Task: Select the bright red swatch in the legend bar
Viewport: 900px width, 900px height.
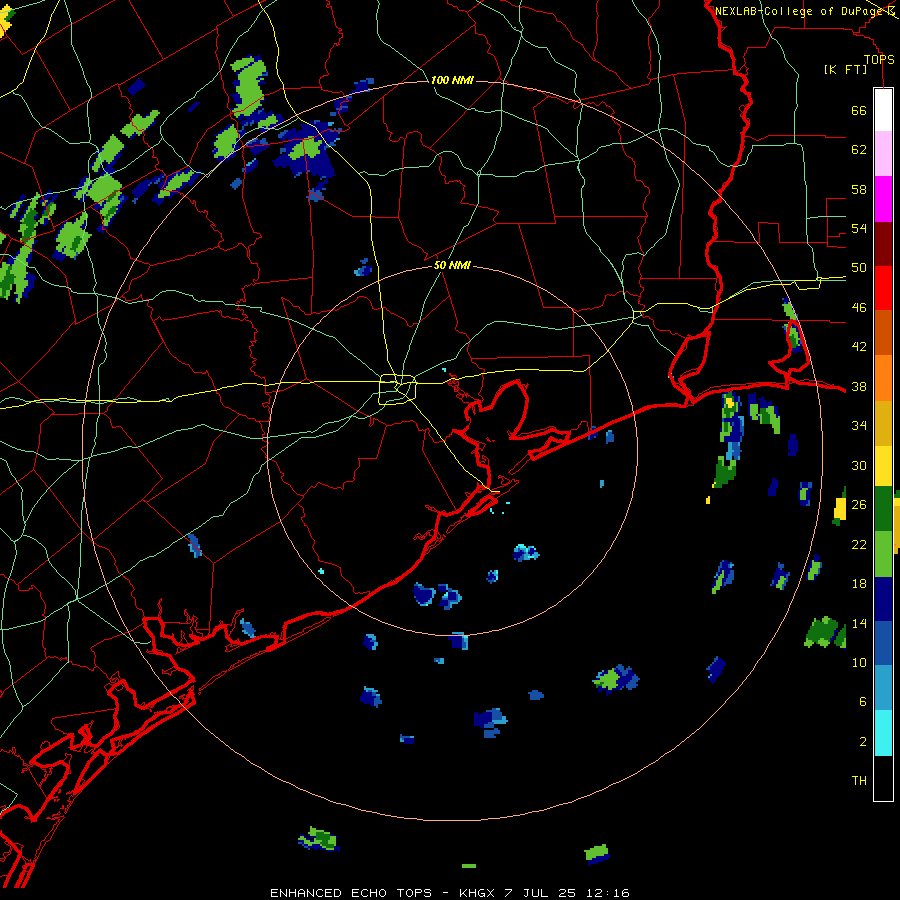Action: click(883, 288)
